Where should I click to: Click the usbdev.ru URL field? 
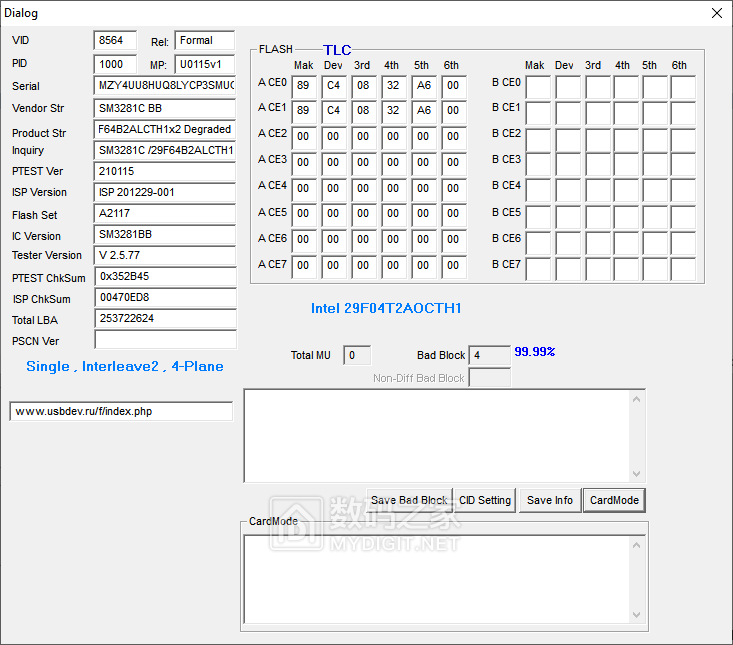(x=121, y=411)
